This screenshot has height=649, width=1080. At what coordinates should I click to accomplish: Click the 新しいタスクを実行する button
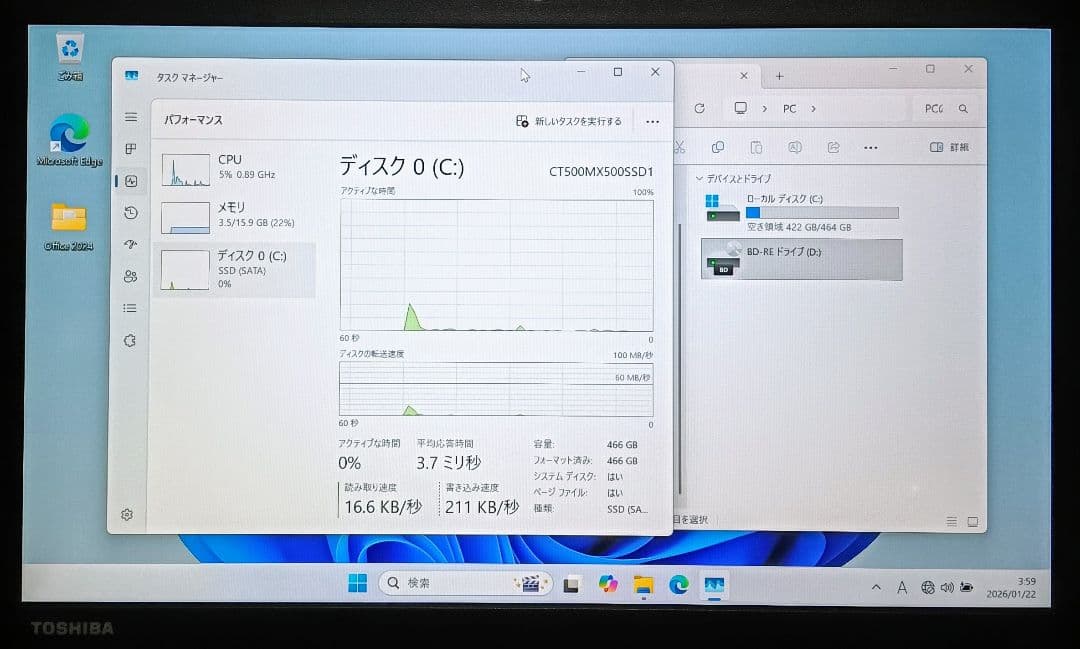[x=567, y=121]
